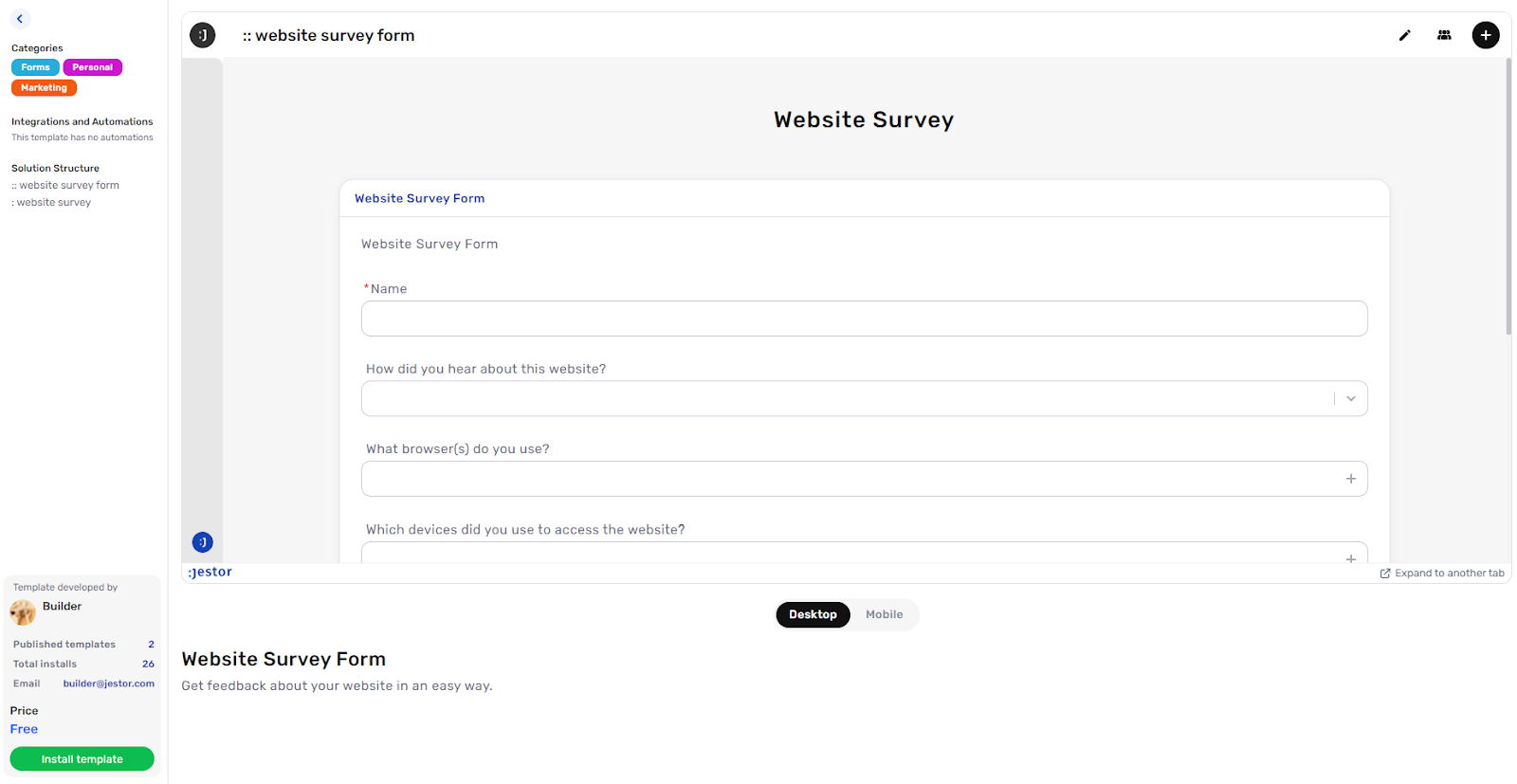Click the Install template button

click(82, 759)
